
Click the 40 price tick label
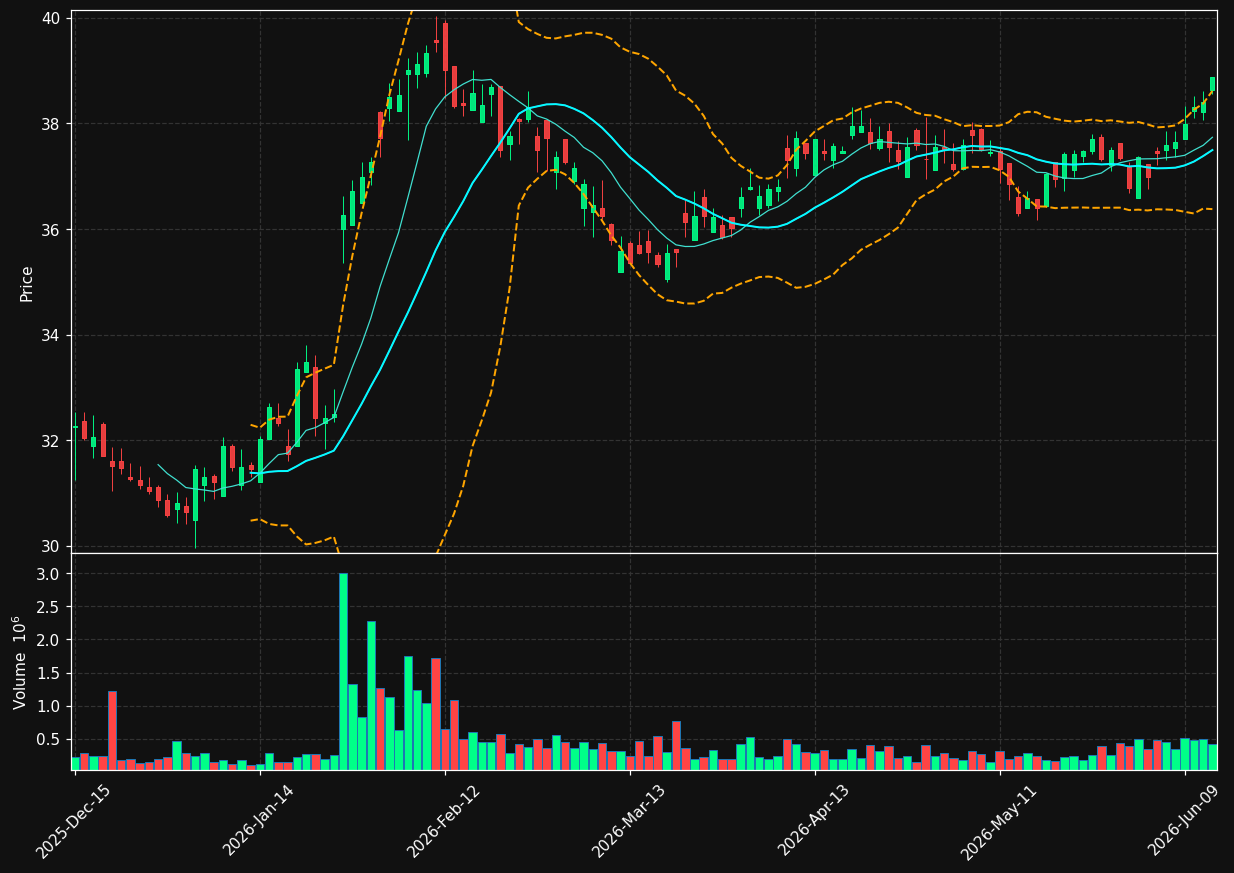[x=52, y=18]
